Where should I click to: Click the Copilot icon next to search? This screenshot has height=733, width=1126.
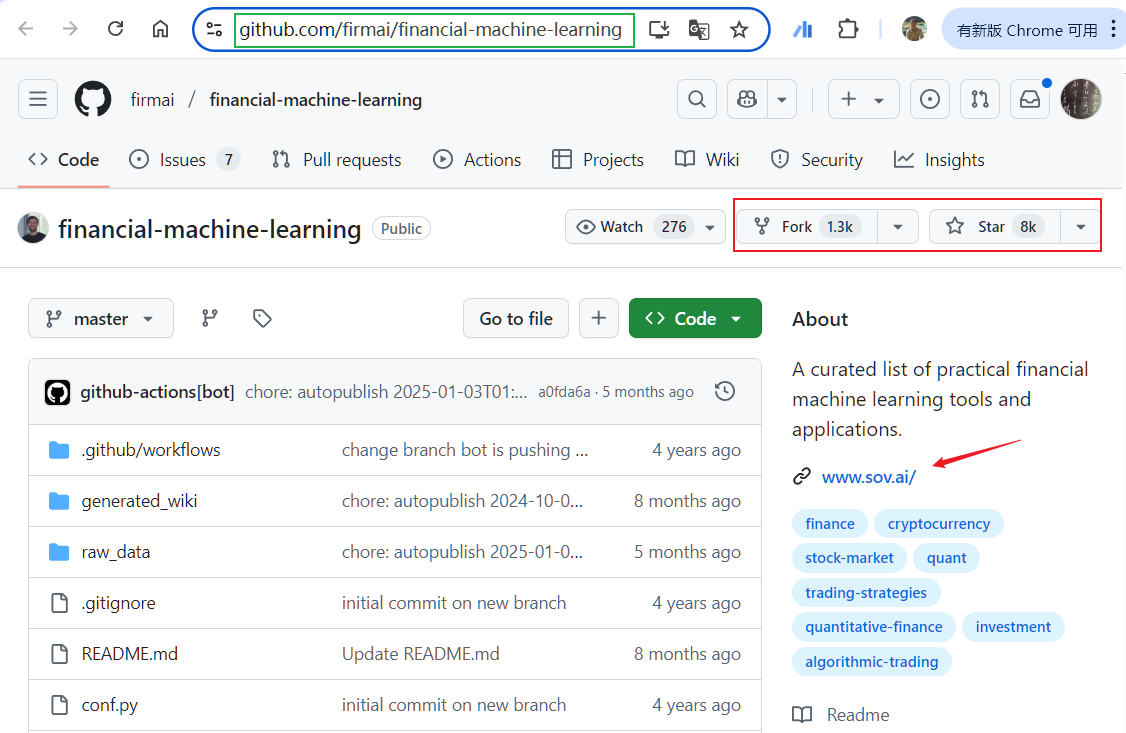[745, 99]
